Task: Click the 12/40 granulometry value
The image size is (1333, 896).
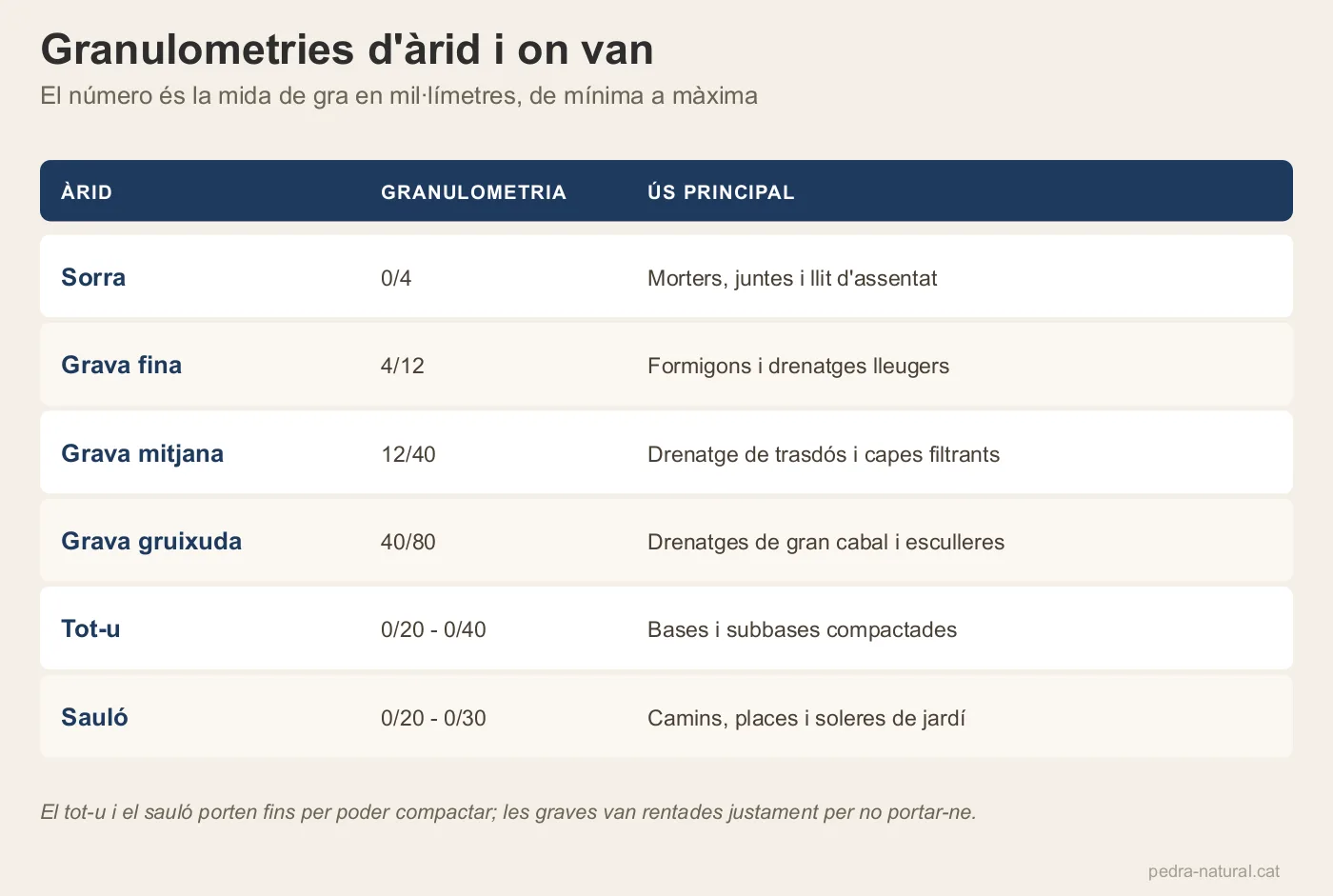Action: tap(408, 454)
